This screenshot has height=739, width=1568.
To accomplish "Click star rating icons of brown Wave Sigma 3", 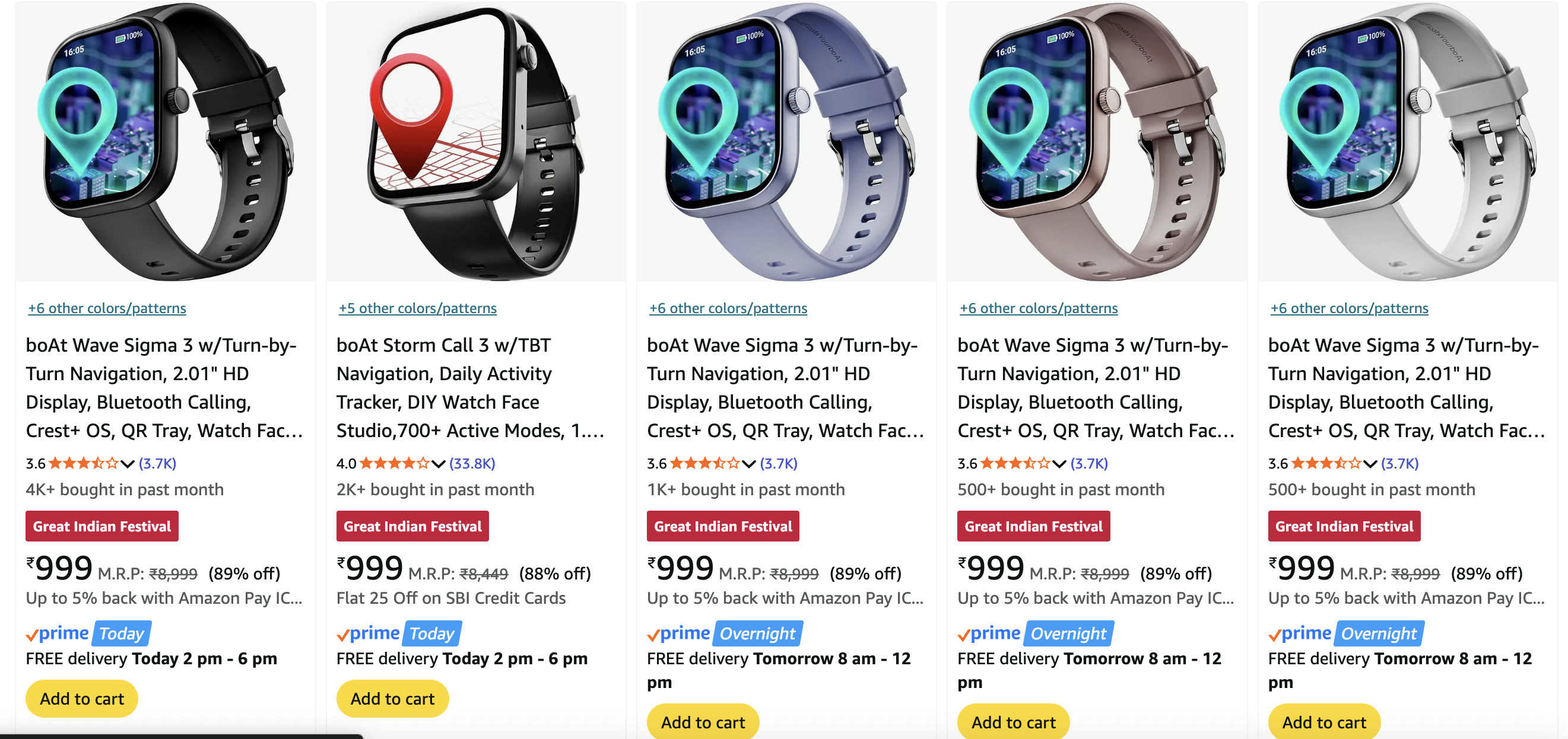I will pos(1015,463).
